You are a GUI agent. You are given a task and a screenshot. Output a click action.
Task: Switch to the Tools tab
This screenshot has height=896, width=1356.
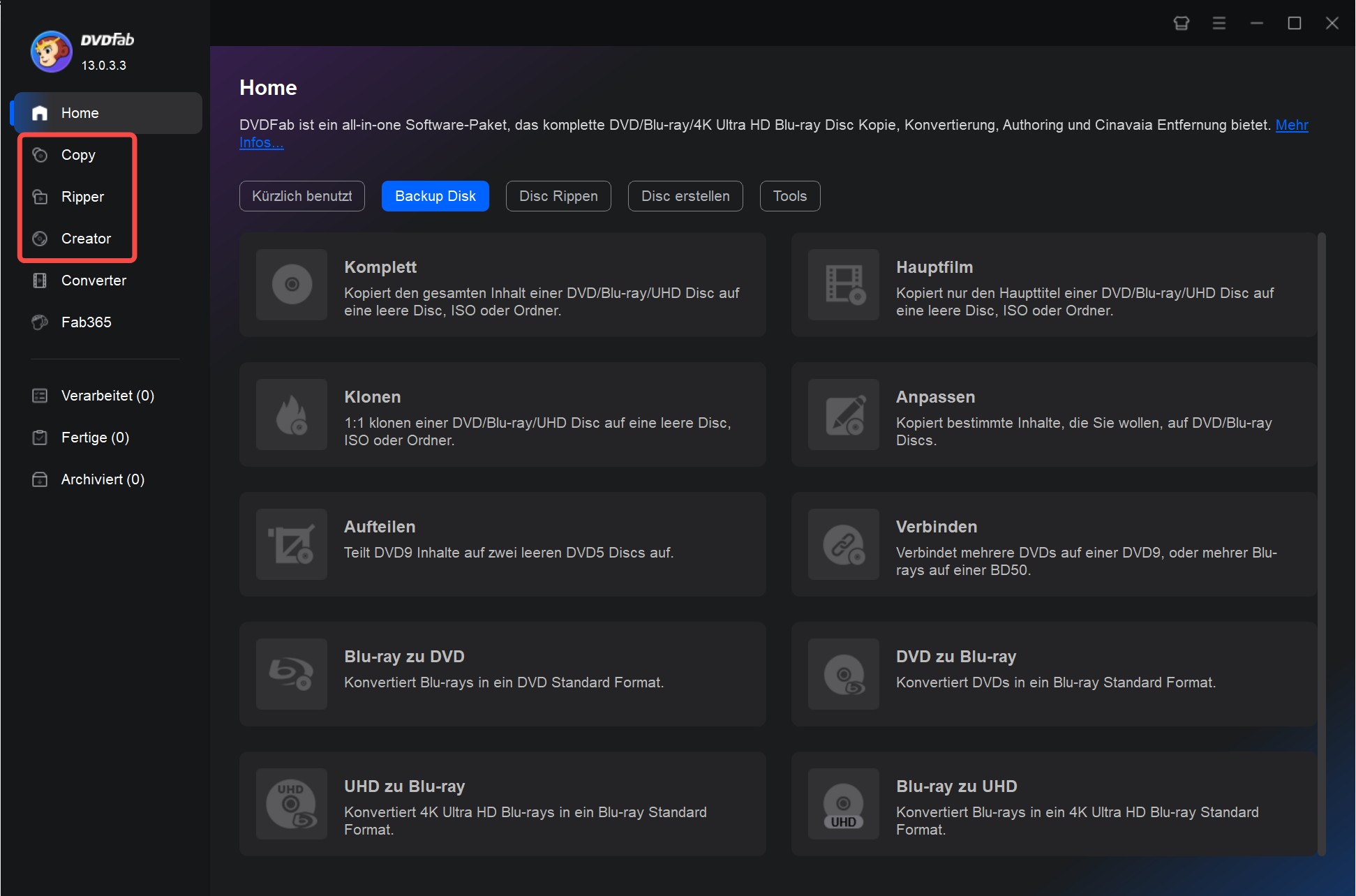(x=790, y=196)
